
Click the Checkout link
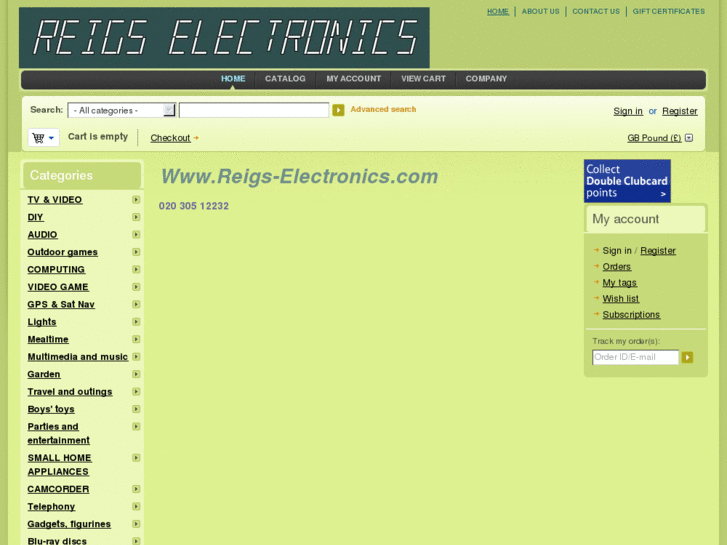pyautogui.click(x=170, y=138)
